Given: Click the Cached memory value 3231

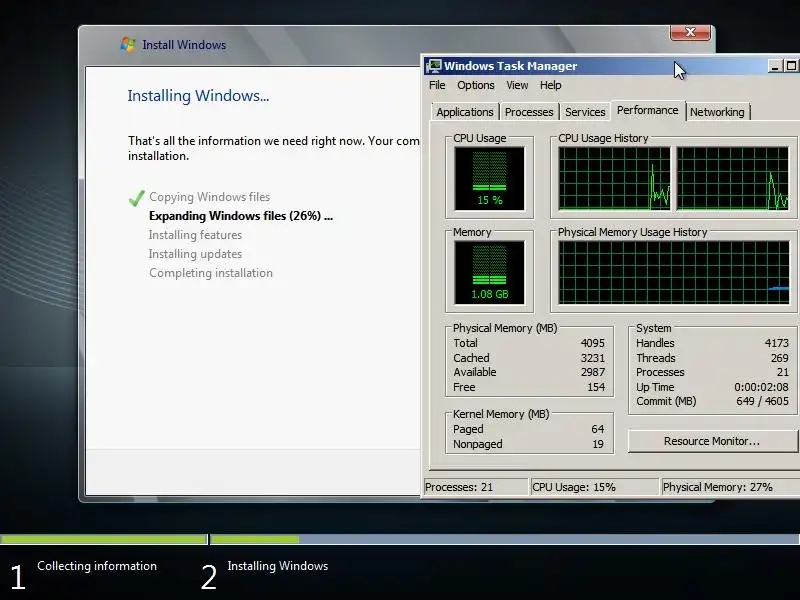Looking at the screenshot, I should pos(592,358).
